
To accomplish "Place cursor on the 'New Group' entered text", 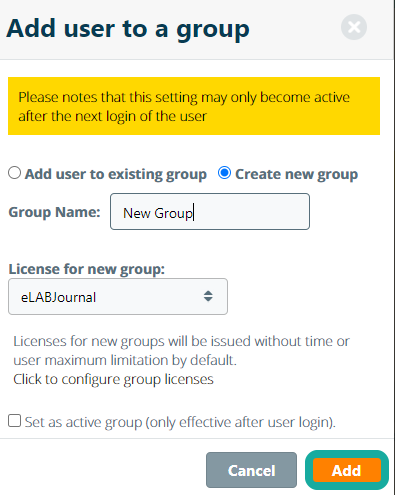I will (x=158, y=213).
